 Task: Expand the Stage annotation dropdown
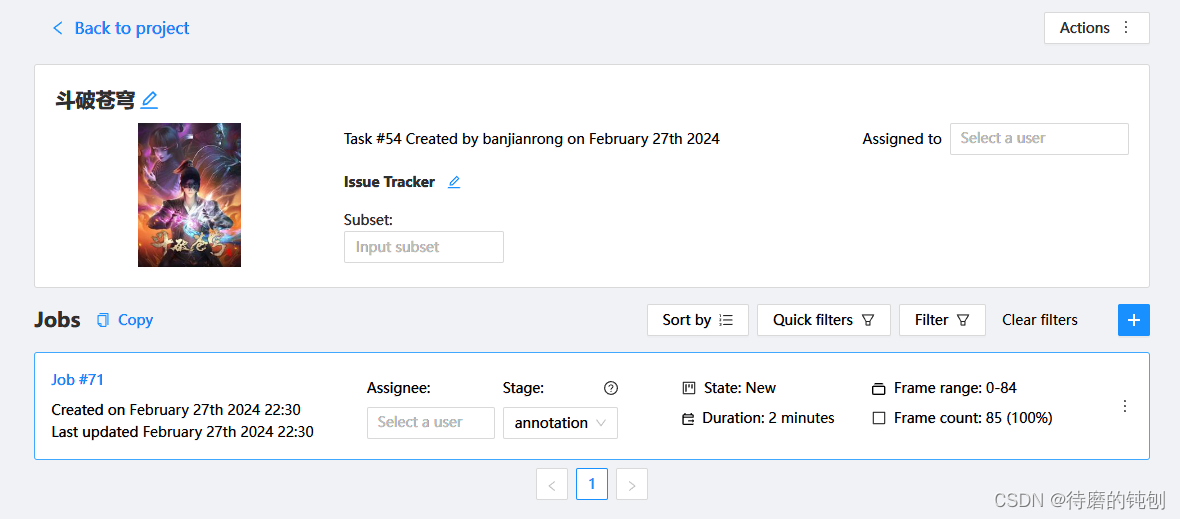coord(560,423)
